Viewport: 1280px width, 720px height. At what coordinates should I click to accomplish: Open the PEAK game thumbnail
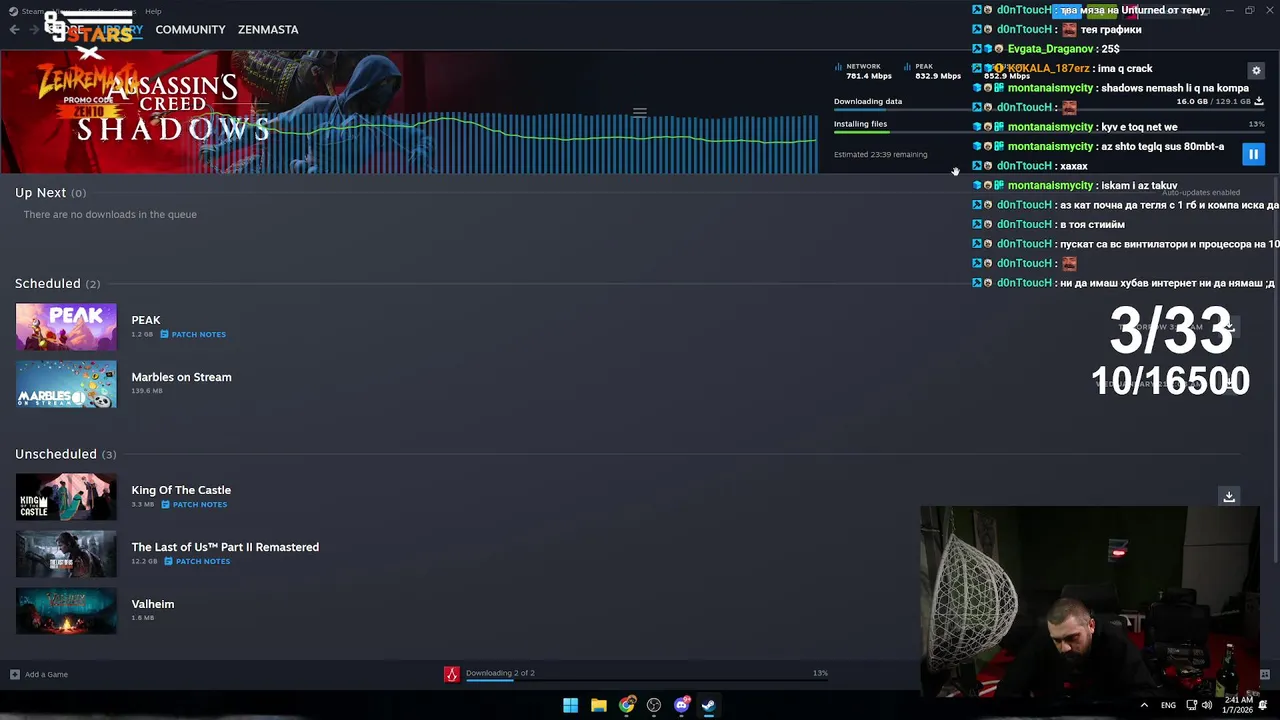tap(66, 327)
